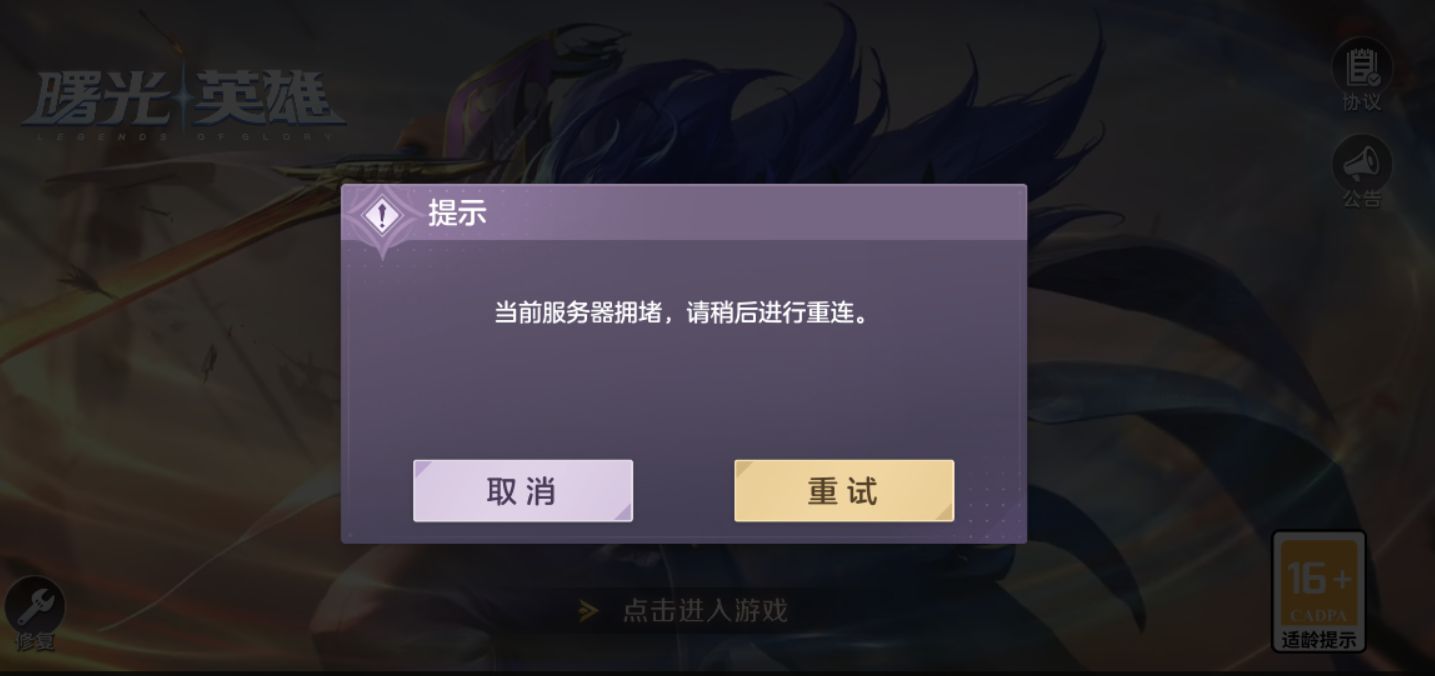Open the 公告 megaphone icon
The width and height of the screenshot is (1435, 676).
click(1361, 162)
